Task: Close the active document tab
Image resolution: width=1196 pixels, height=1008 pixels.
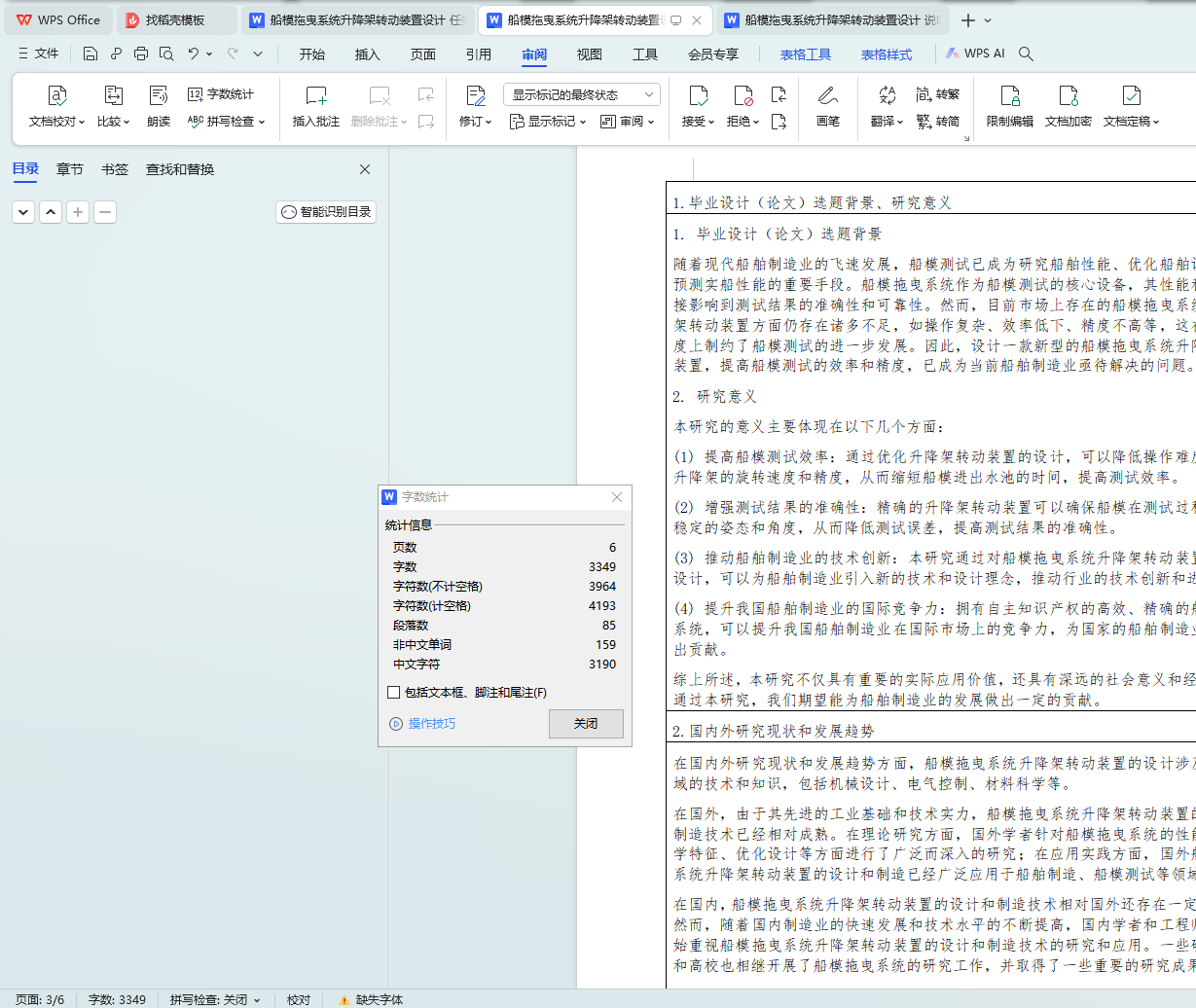Action: click(x=698, y=20)
